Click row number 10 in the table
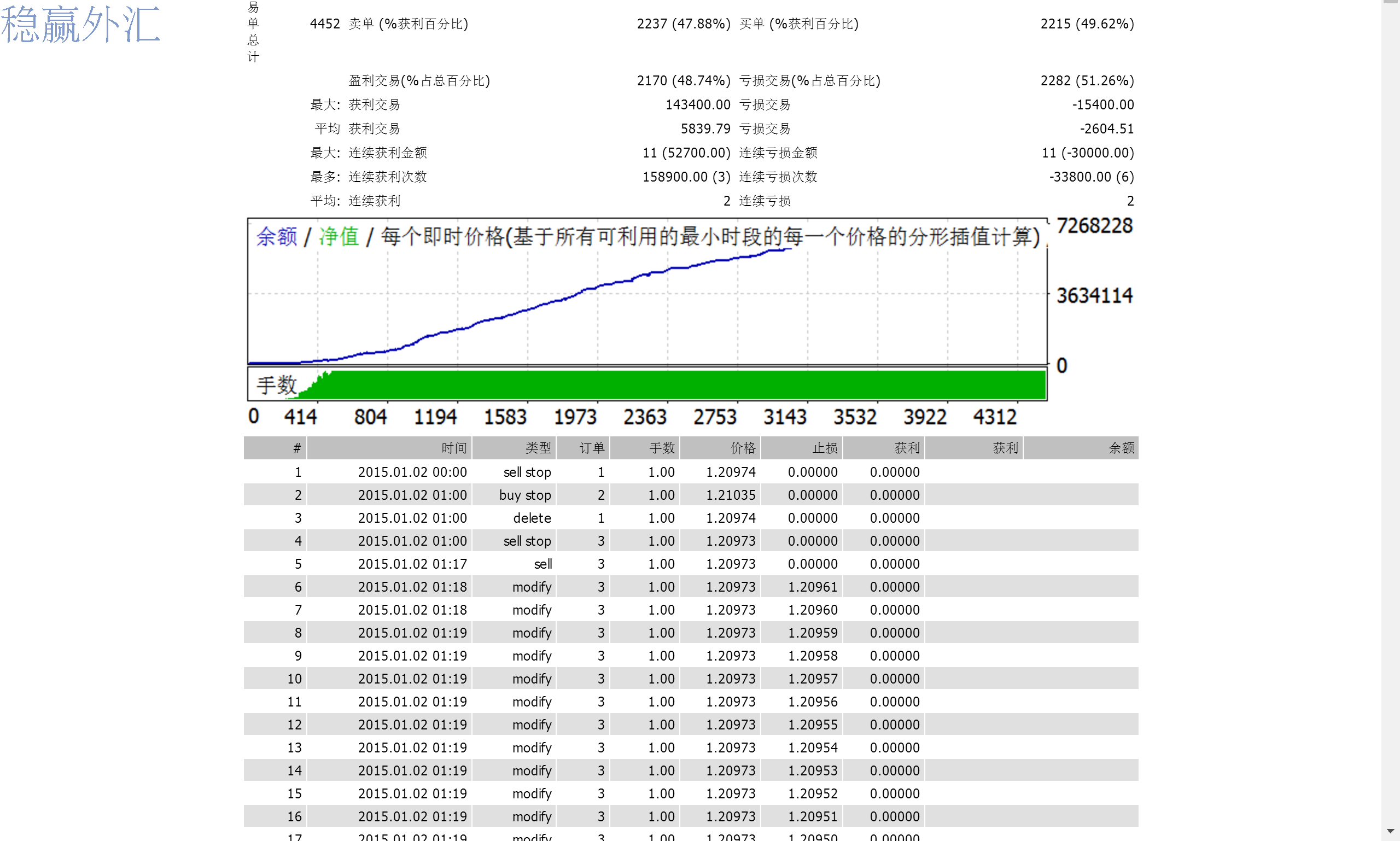The width and height of the screenshot is (1400, 841). [294, 679]
